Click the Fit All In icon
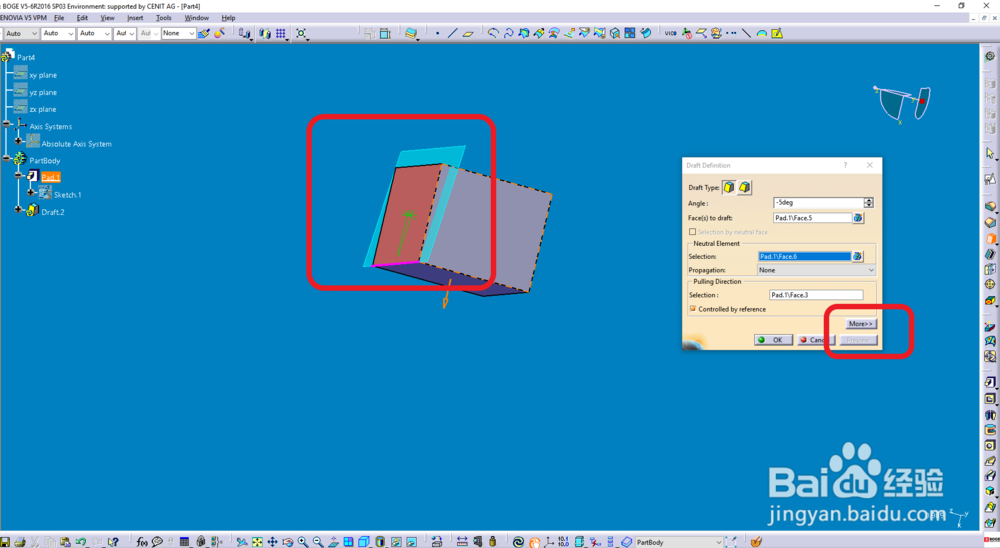This screenshot has width=1000, height=548. [x=257, y=542]
